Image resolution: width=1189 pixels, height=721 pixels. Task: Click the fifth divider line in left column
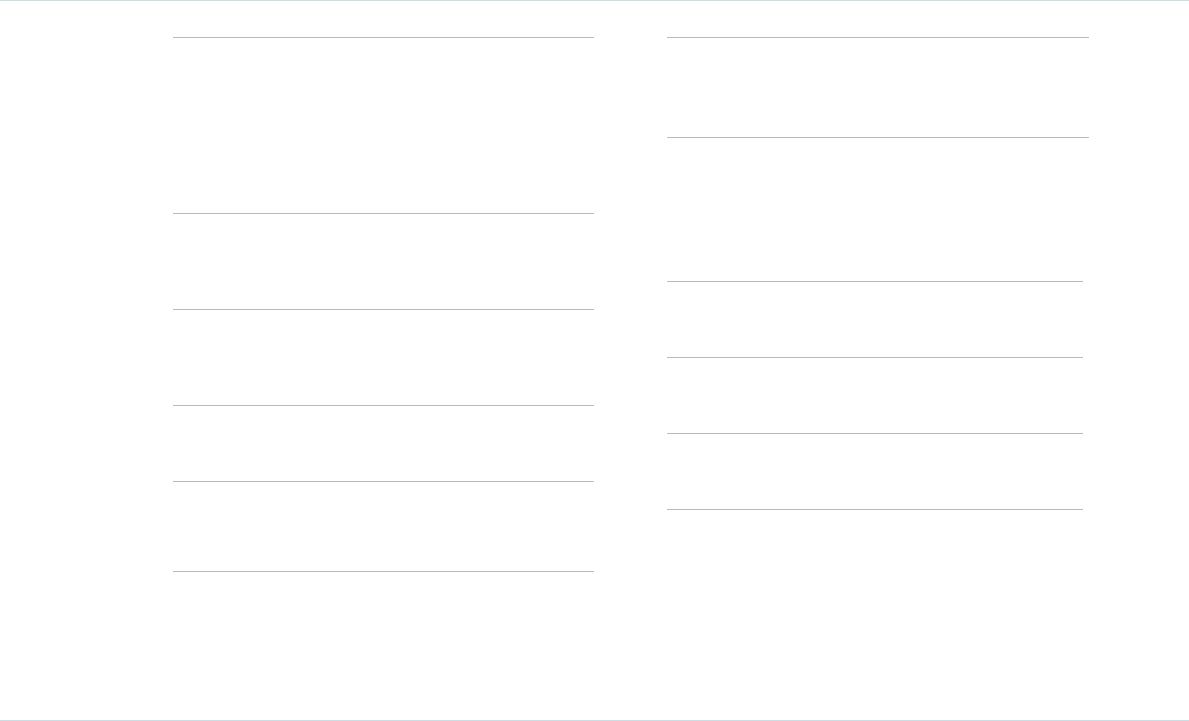coord(383,482)
